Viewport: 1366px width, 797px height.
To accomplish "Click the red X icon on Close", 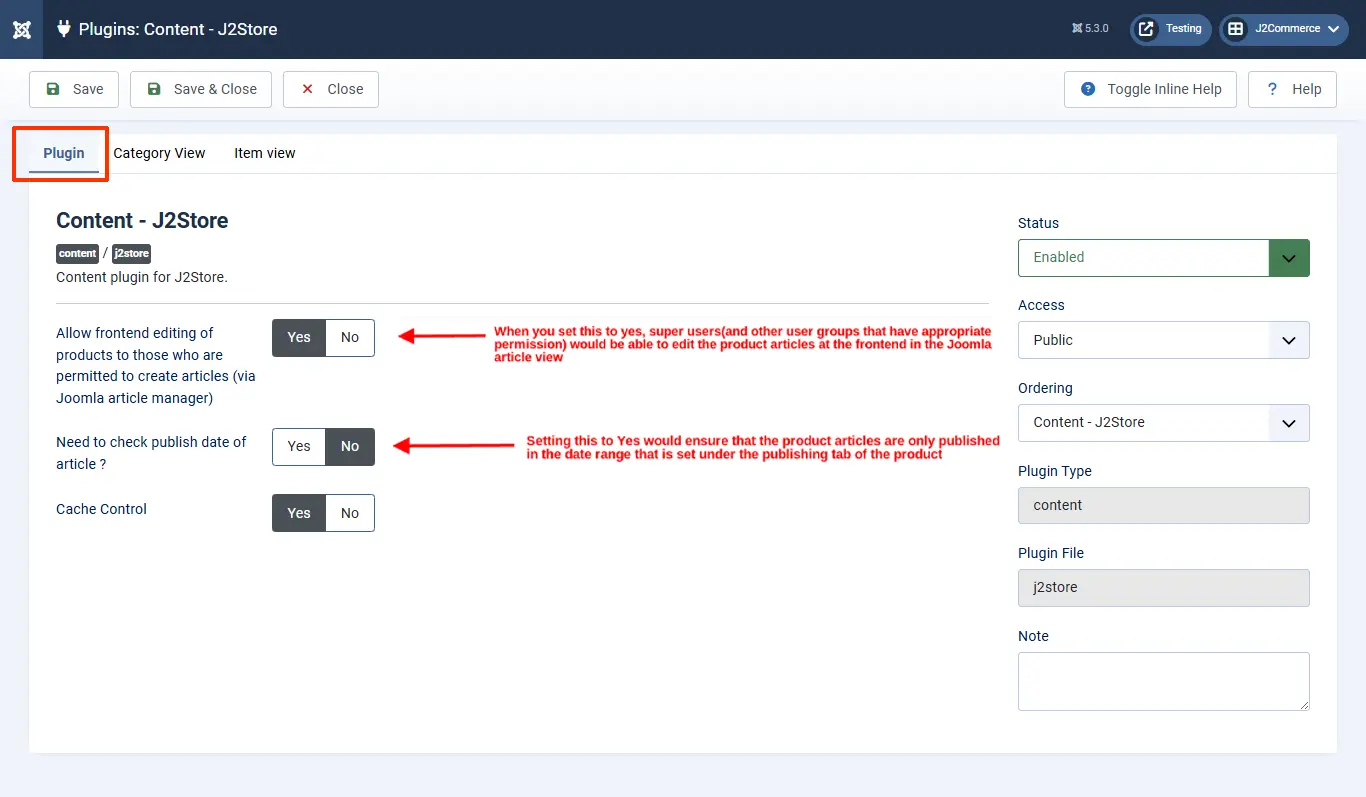I will click(308, 89).
